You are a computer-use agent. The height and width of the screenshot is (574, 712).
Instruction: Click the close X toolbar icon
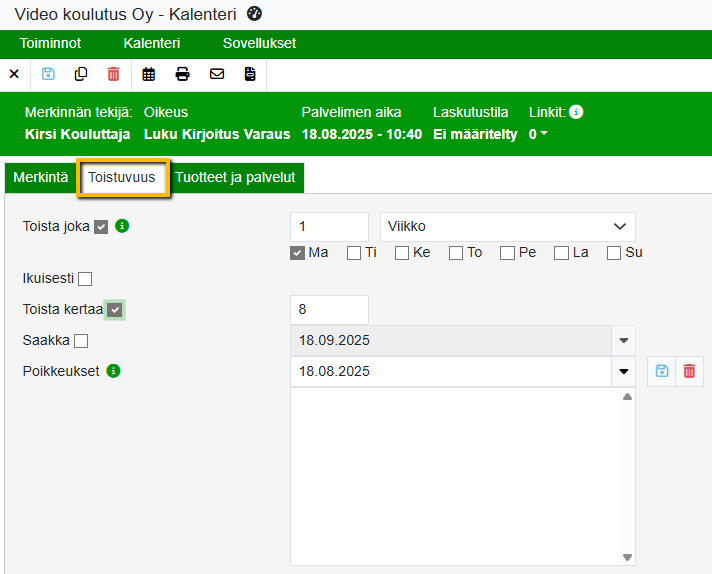click(14, 74)
